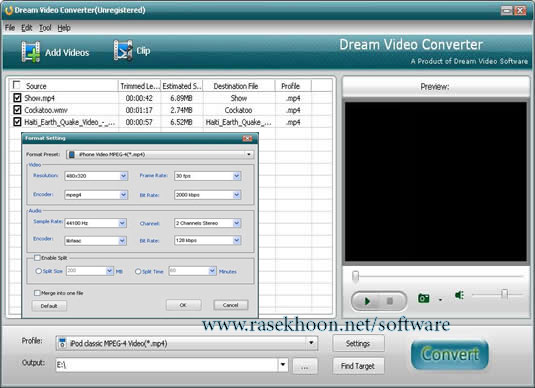Cancel the Format Setting dialog
Screen dimensions: 535x388
point(231,305)
